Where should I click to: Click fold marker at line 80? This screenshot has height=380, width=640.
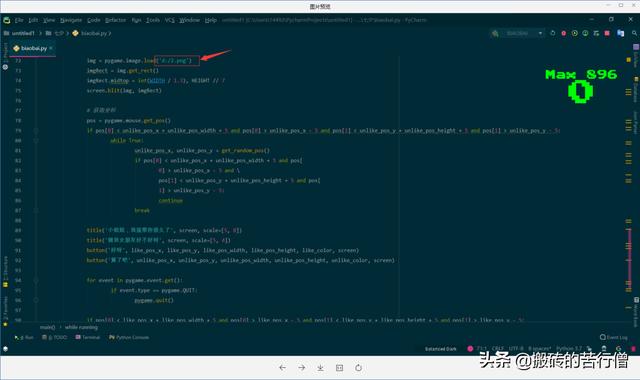[36, 140]
